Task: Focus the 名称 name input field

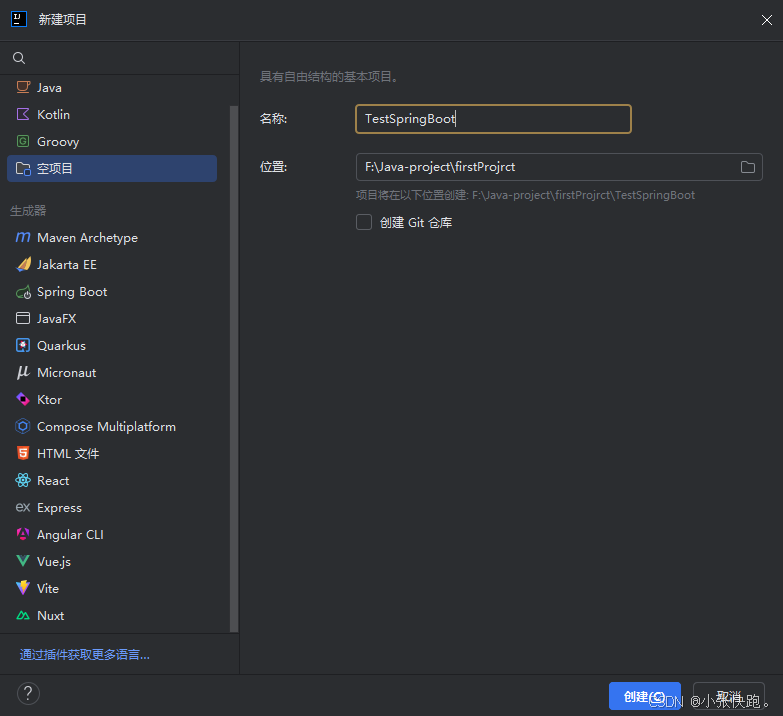Action: [493, 119]
